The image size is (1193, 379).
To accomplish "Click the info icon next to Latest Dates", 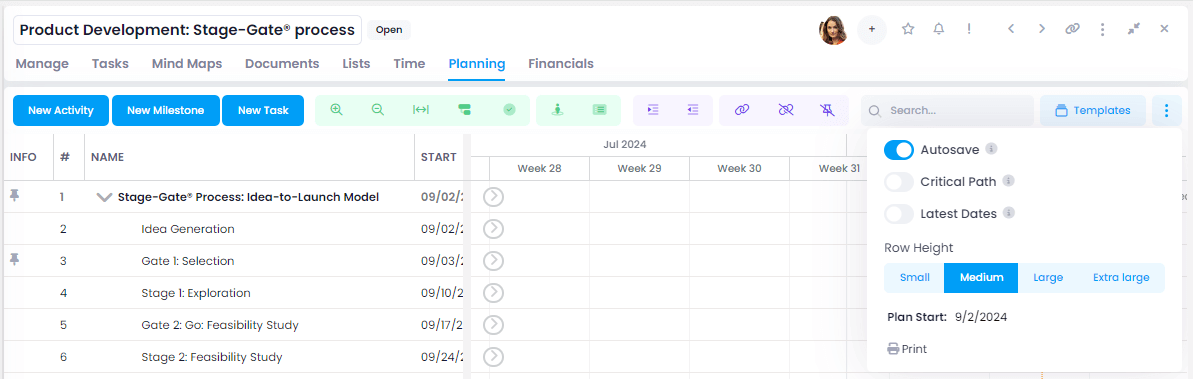I will pos(1008,213).
